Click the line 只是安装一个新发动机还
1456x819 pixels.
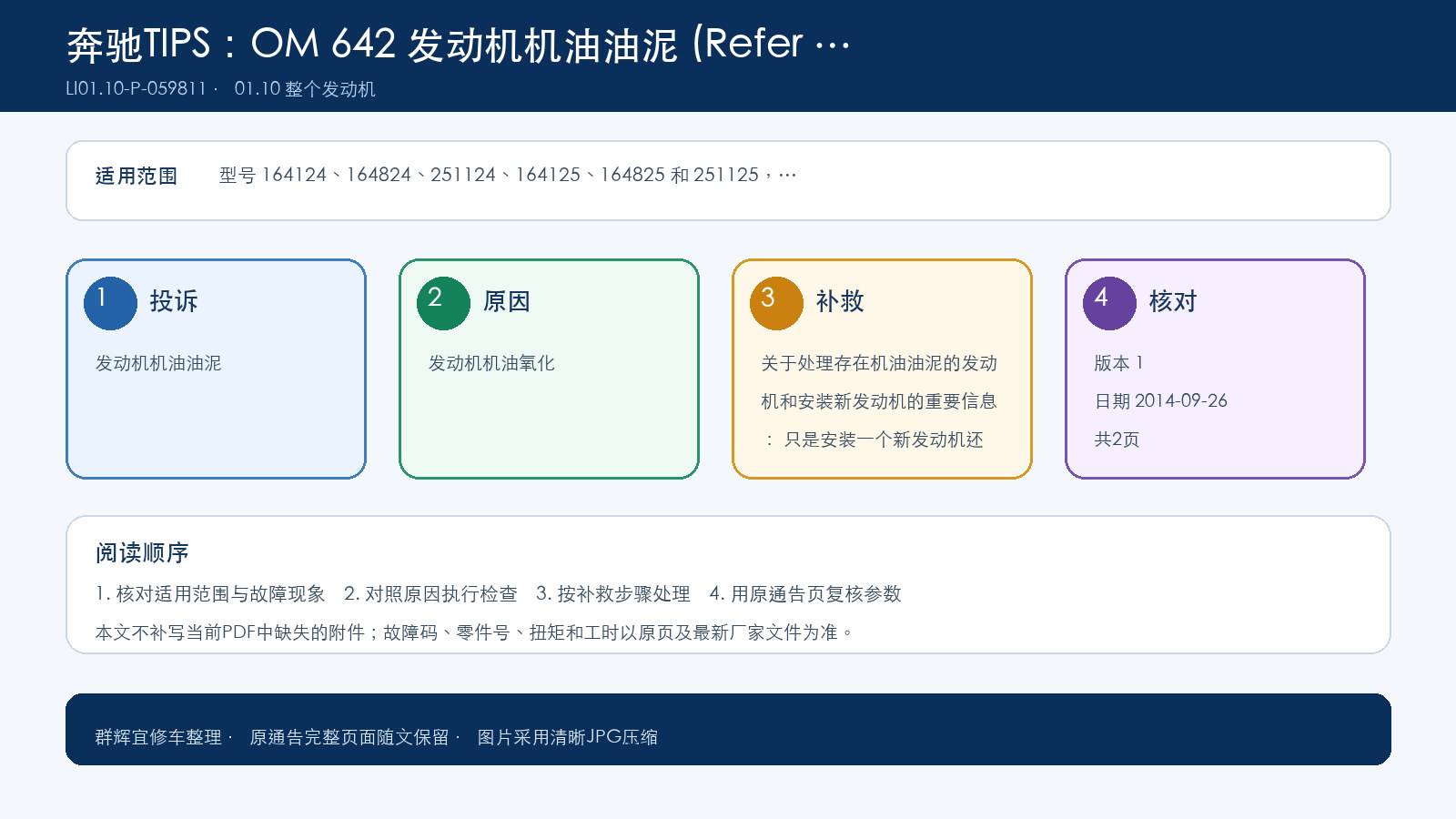(x=884, y=440)
